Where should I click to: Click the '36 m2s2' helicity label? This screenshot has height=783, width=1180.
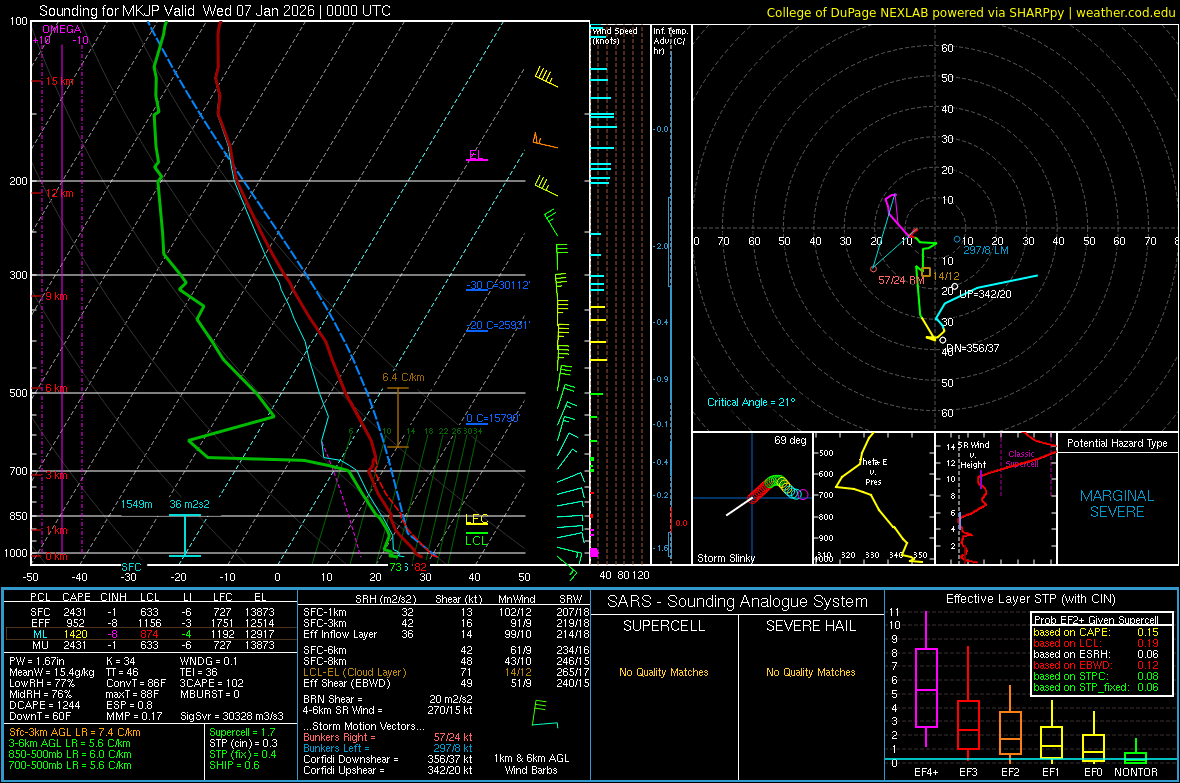190,504
